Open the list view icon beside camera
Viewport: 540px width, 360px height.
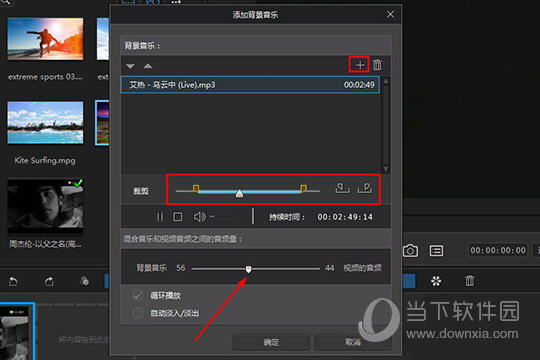point(436,250)
